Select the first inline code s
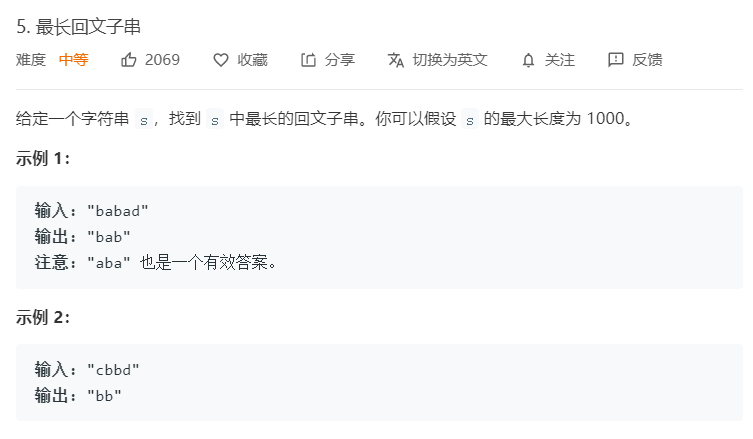753x439 pixels. pos(144,119)
